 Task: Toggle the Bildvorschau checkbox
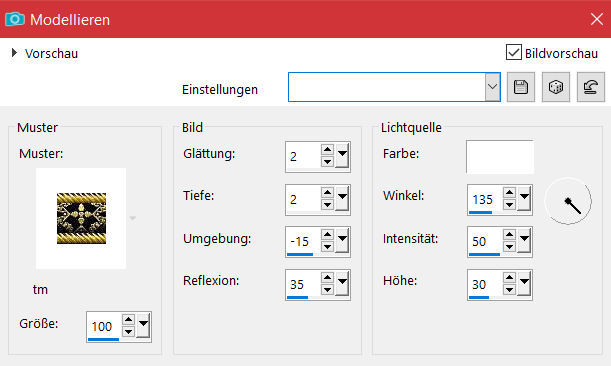(514, 52)
